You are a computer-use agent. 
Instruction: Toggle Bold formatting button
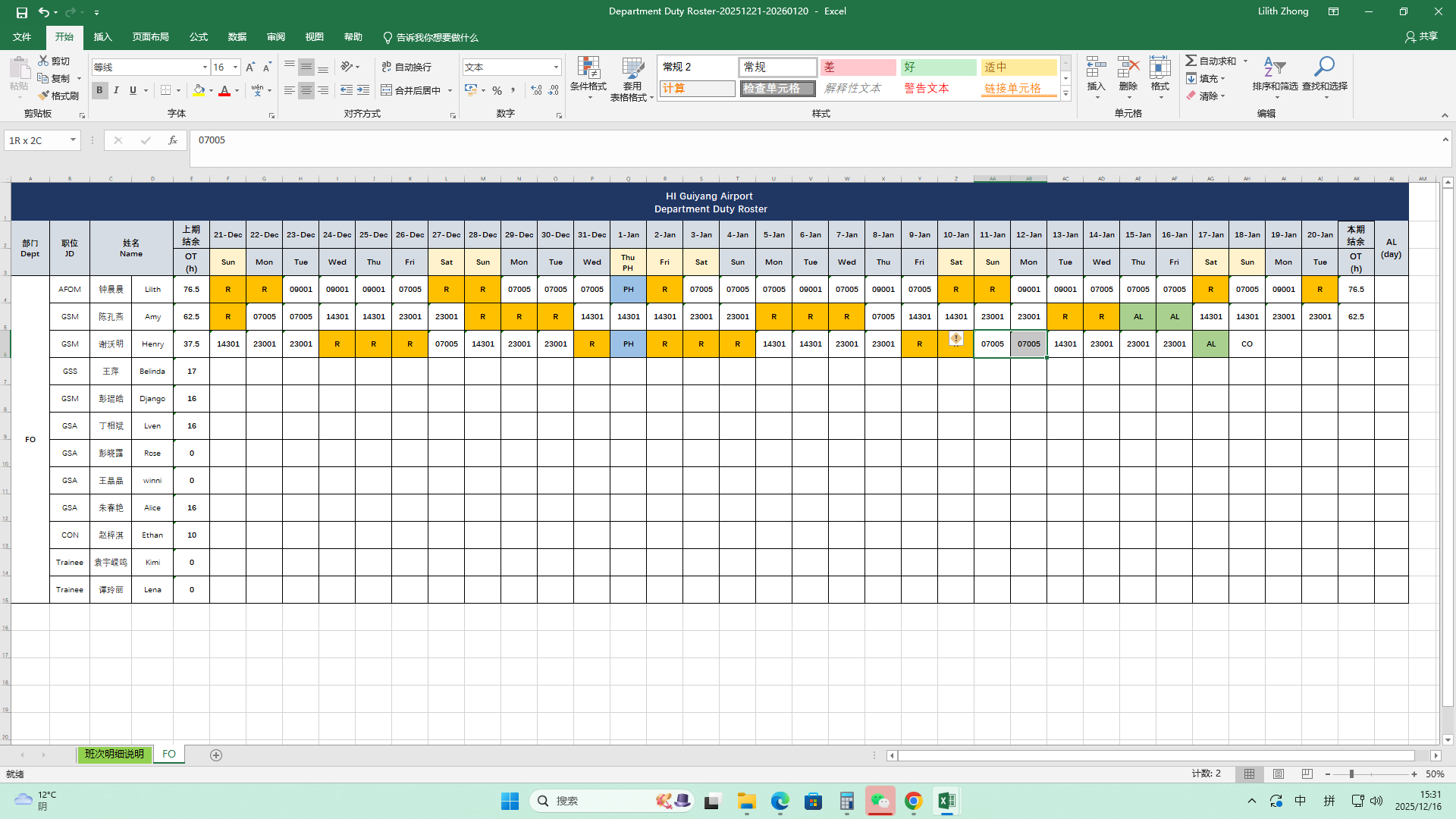tap(99, 90)
